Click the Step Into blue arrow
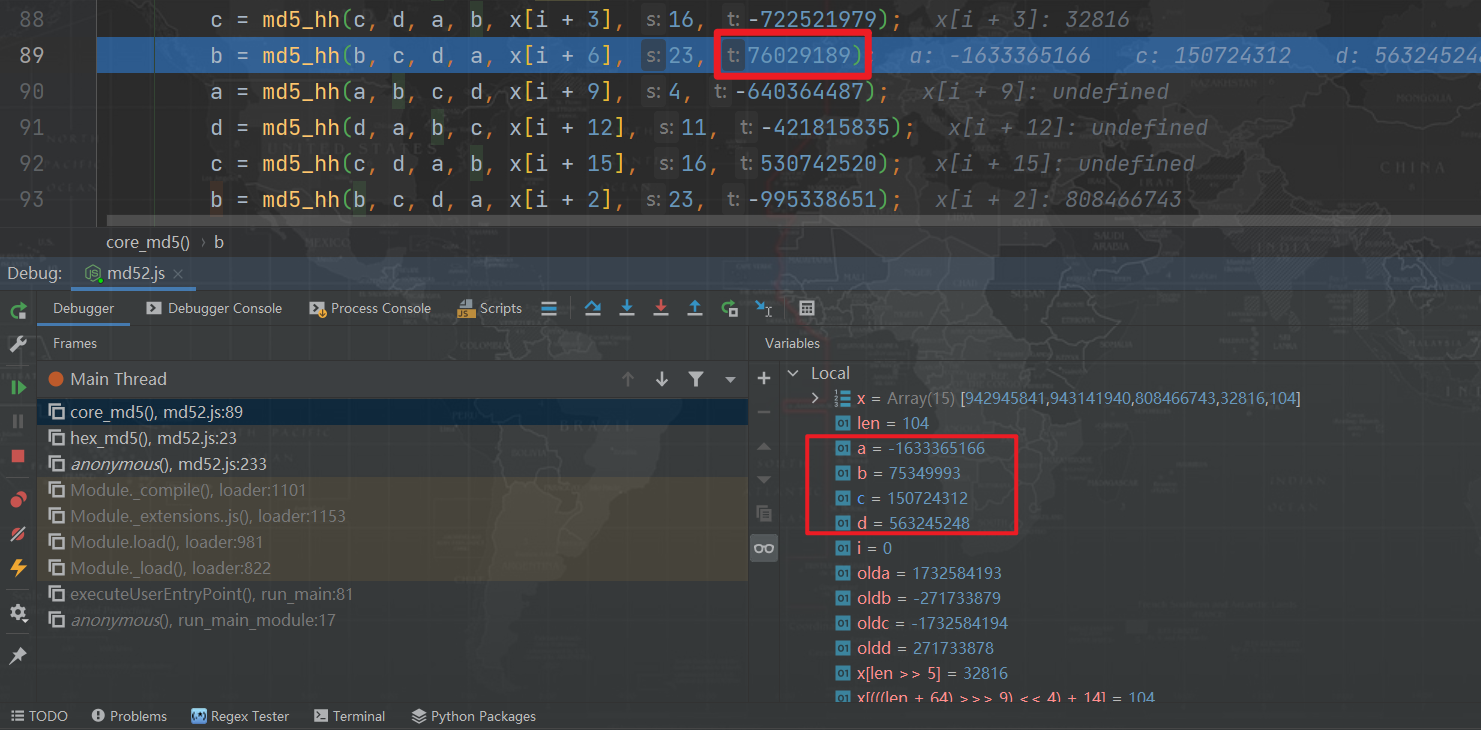Screen dimensions: 1481x730 point(627,308)
